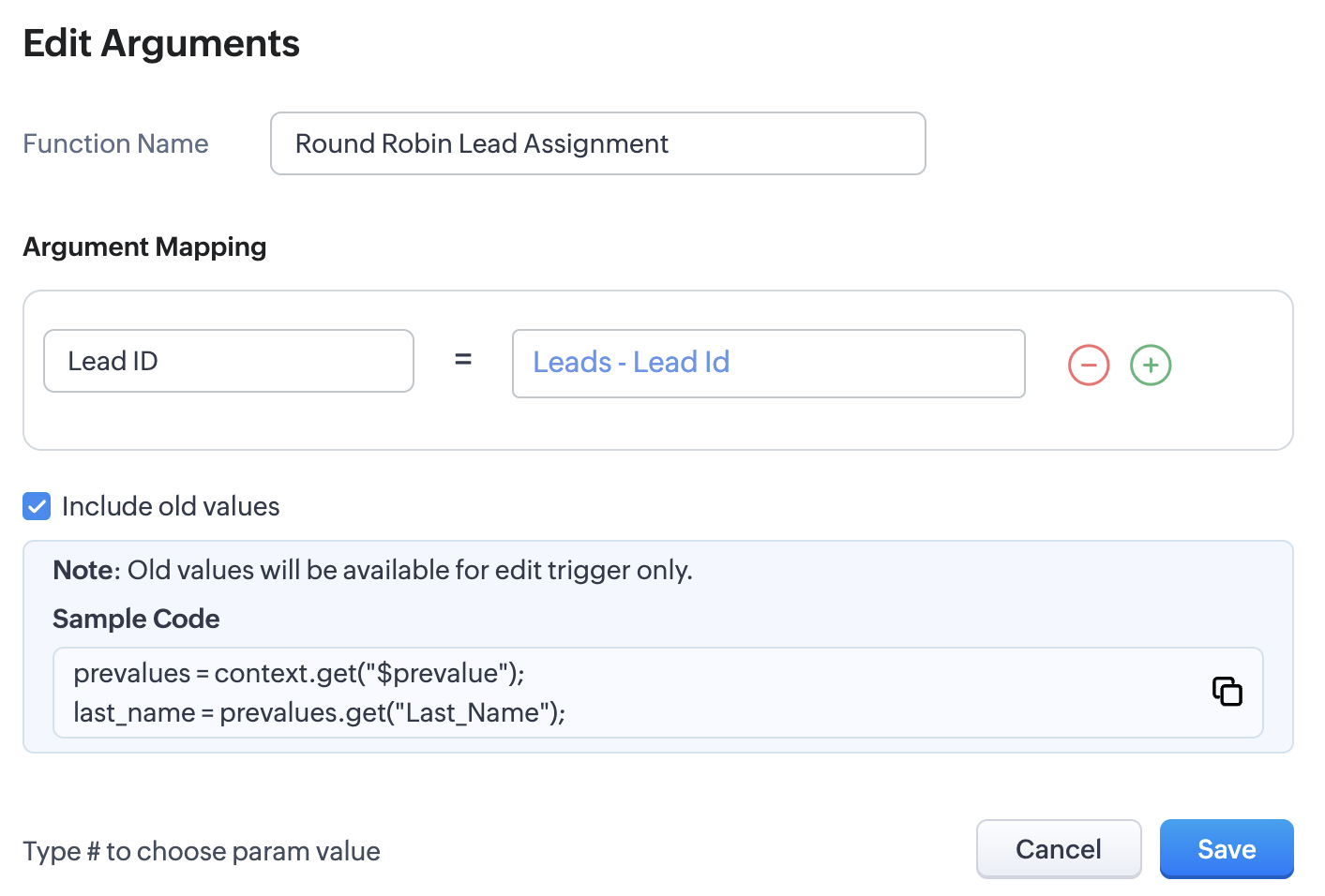This screenshot has height=896, width=1325.
Task: Add a new argument mapping row
Action: (1151, 365)
